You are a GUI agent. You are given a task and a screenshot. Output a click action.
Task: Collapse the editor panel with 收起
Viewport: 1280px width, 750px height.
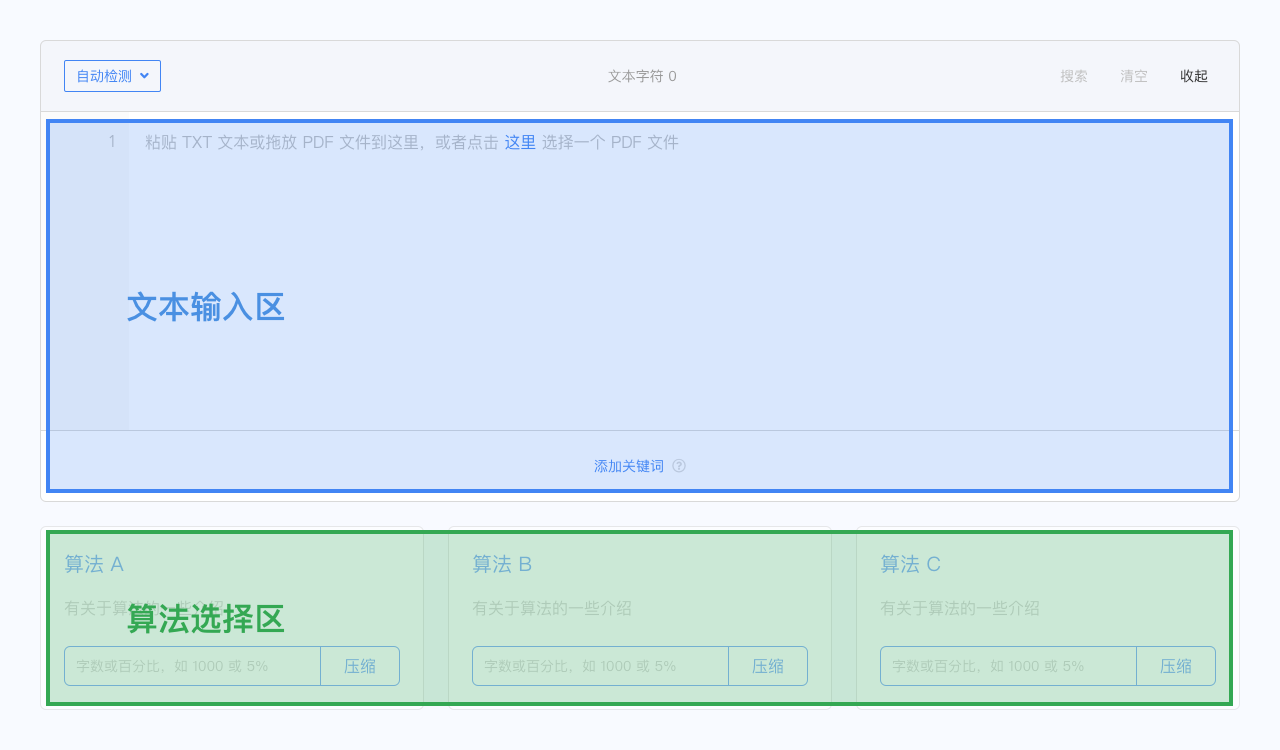(x=1194, y=76)
